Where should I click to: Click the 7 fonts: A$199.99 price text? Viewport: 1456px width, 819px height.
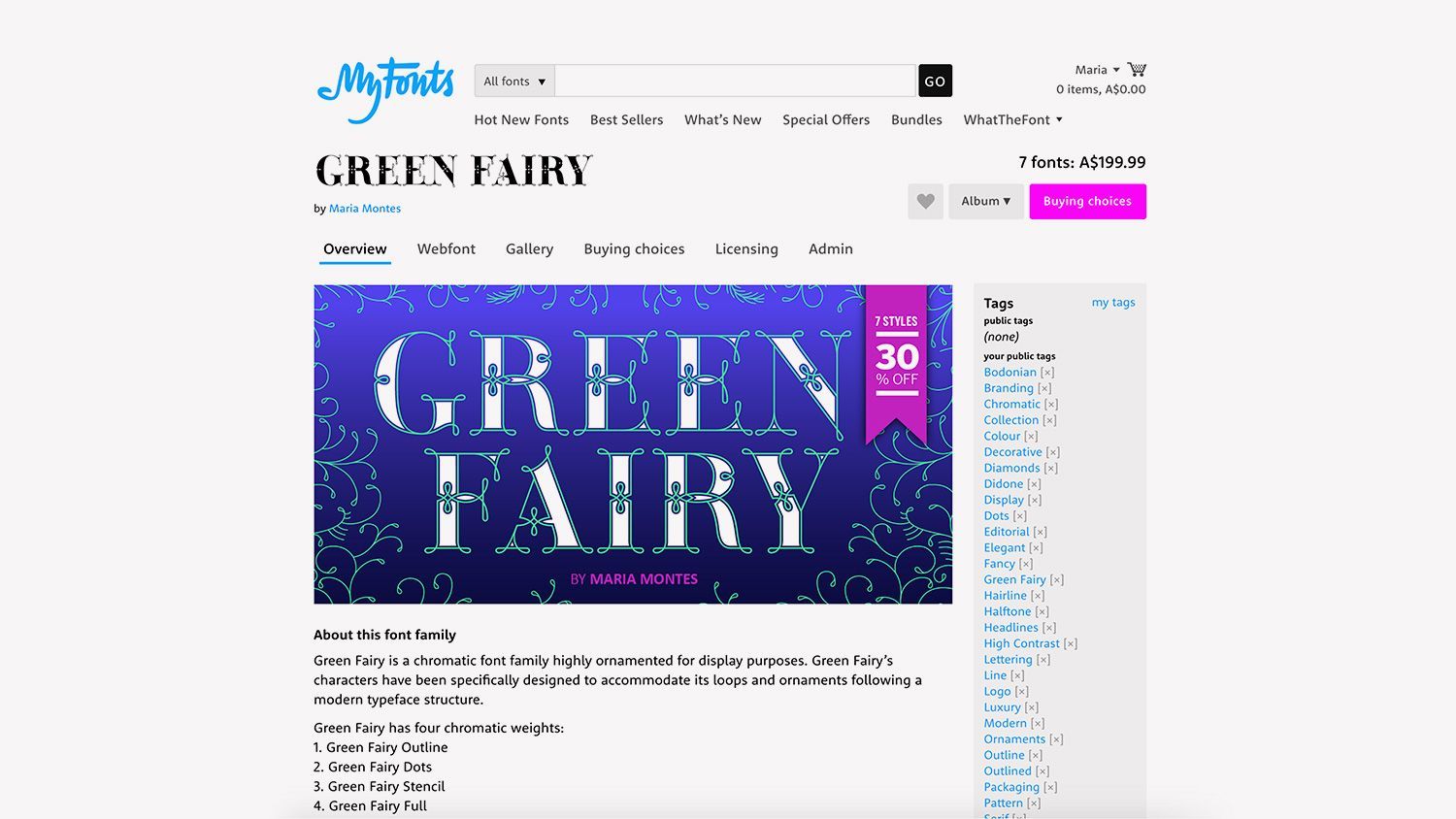[x=1082, y=163]
